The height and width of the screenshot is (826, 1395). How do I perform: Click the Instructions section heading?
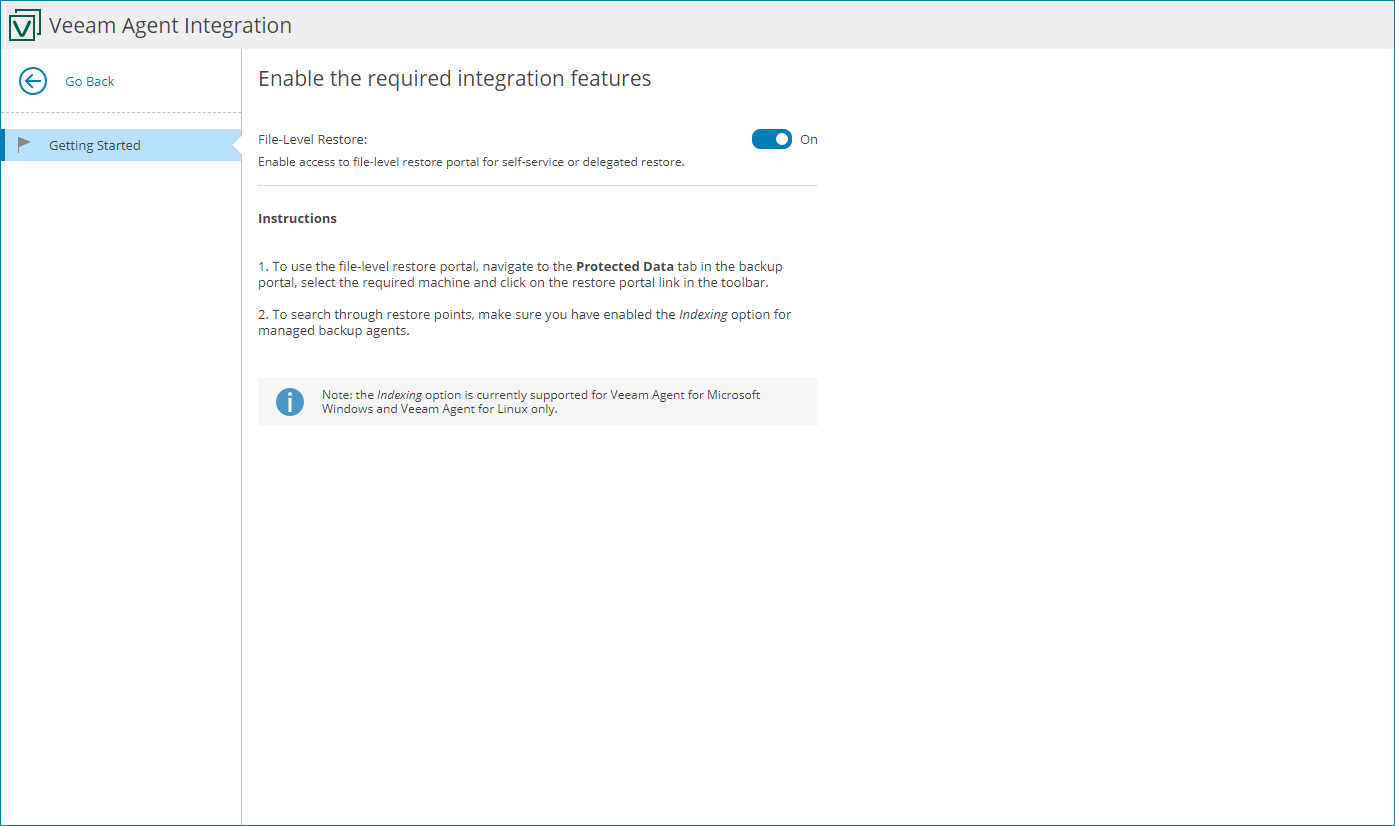point(297,218)
